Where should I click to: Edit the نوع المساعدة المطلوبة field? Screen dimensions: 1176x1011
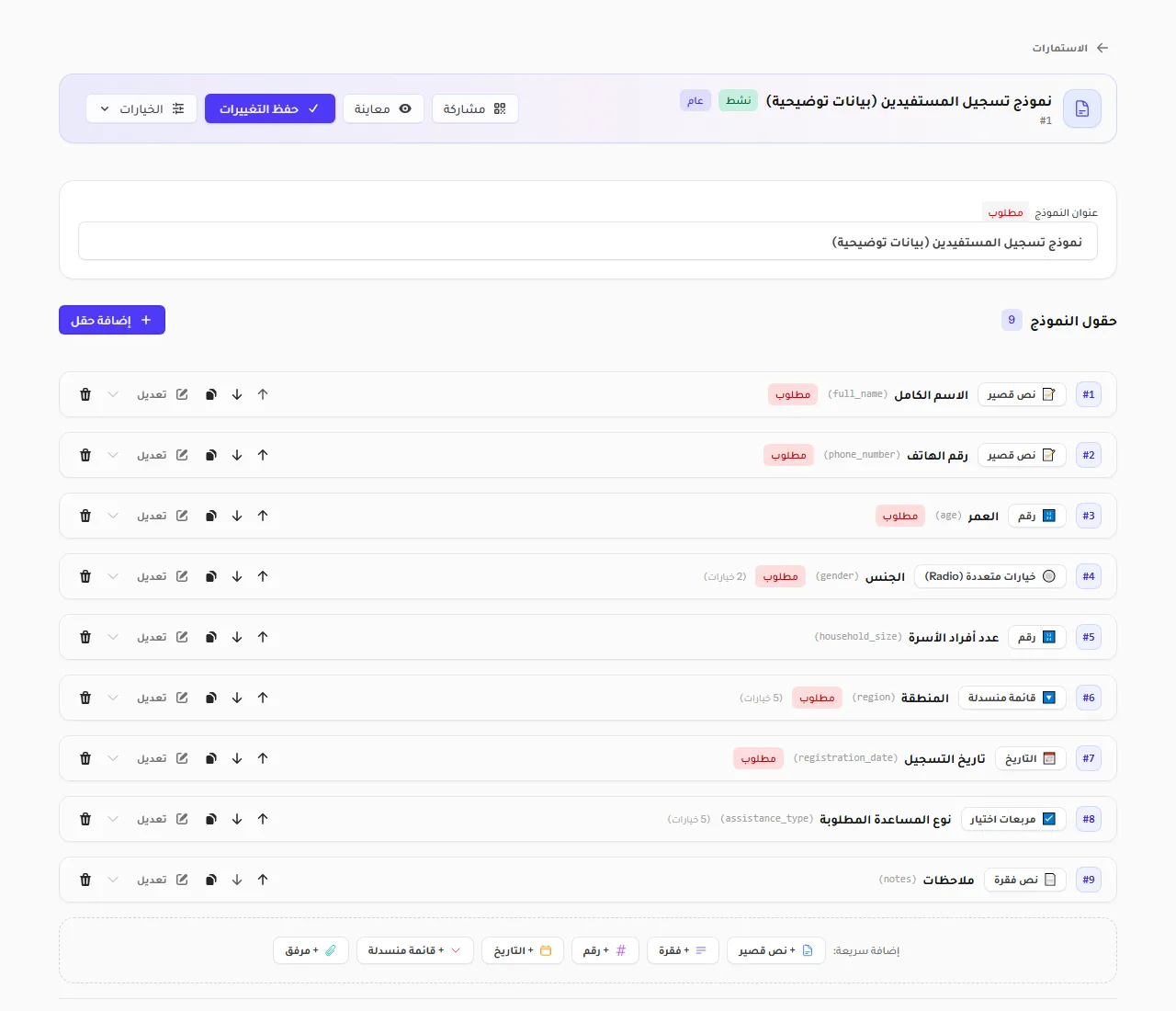pyautogui.click(x=163, y=819)
